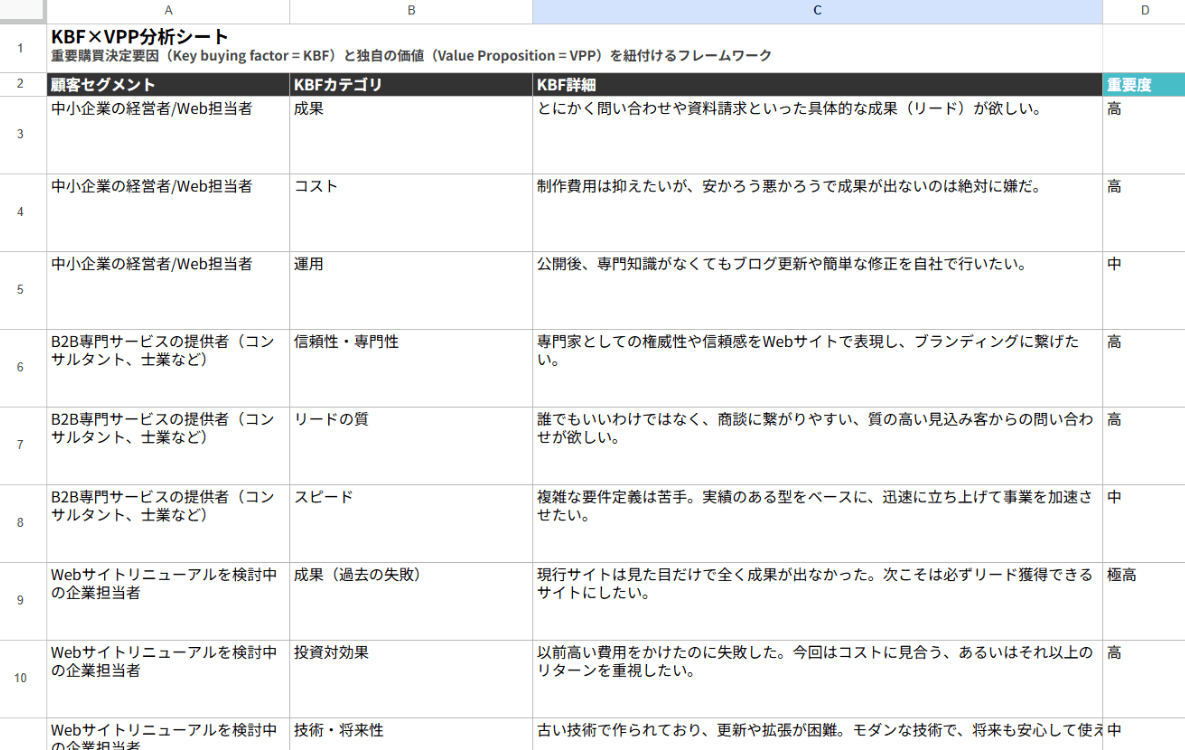Click the highlighted column C header
This screenshot has width=1185, height=750.
[x=817, y=11]
